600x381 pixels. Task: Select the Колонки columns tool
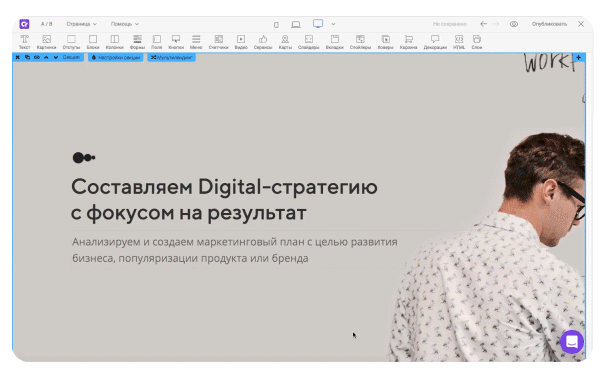point(114,42)
